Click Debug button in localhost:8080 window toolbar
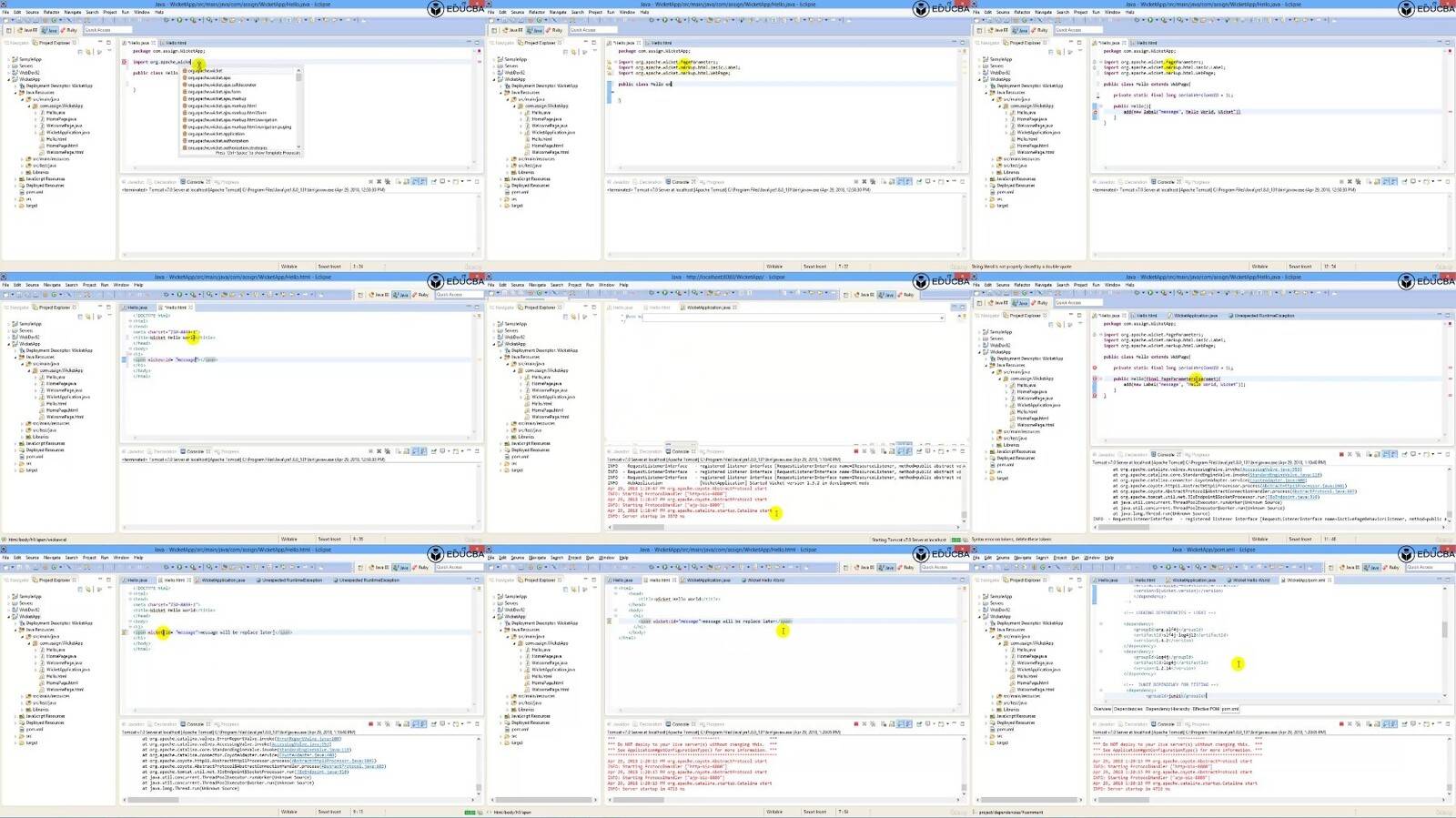 tap(652, 294)
